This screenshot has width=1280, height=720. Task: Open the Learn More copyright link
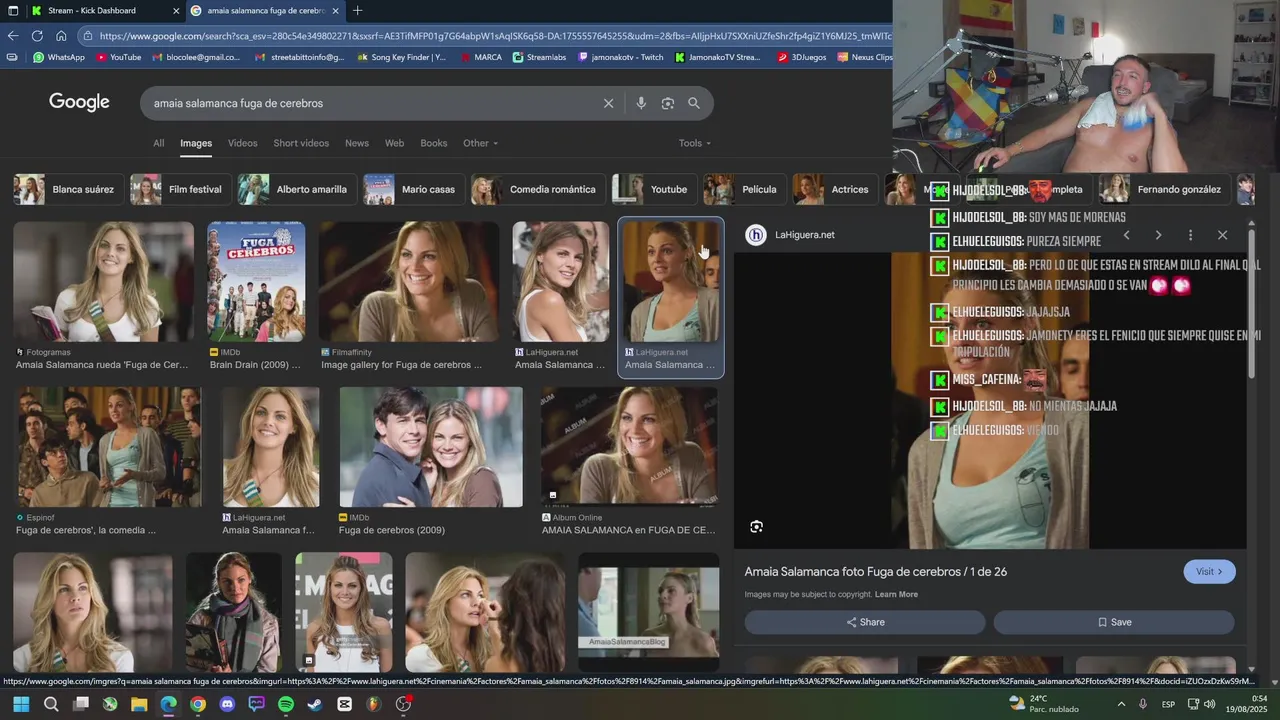896,594
